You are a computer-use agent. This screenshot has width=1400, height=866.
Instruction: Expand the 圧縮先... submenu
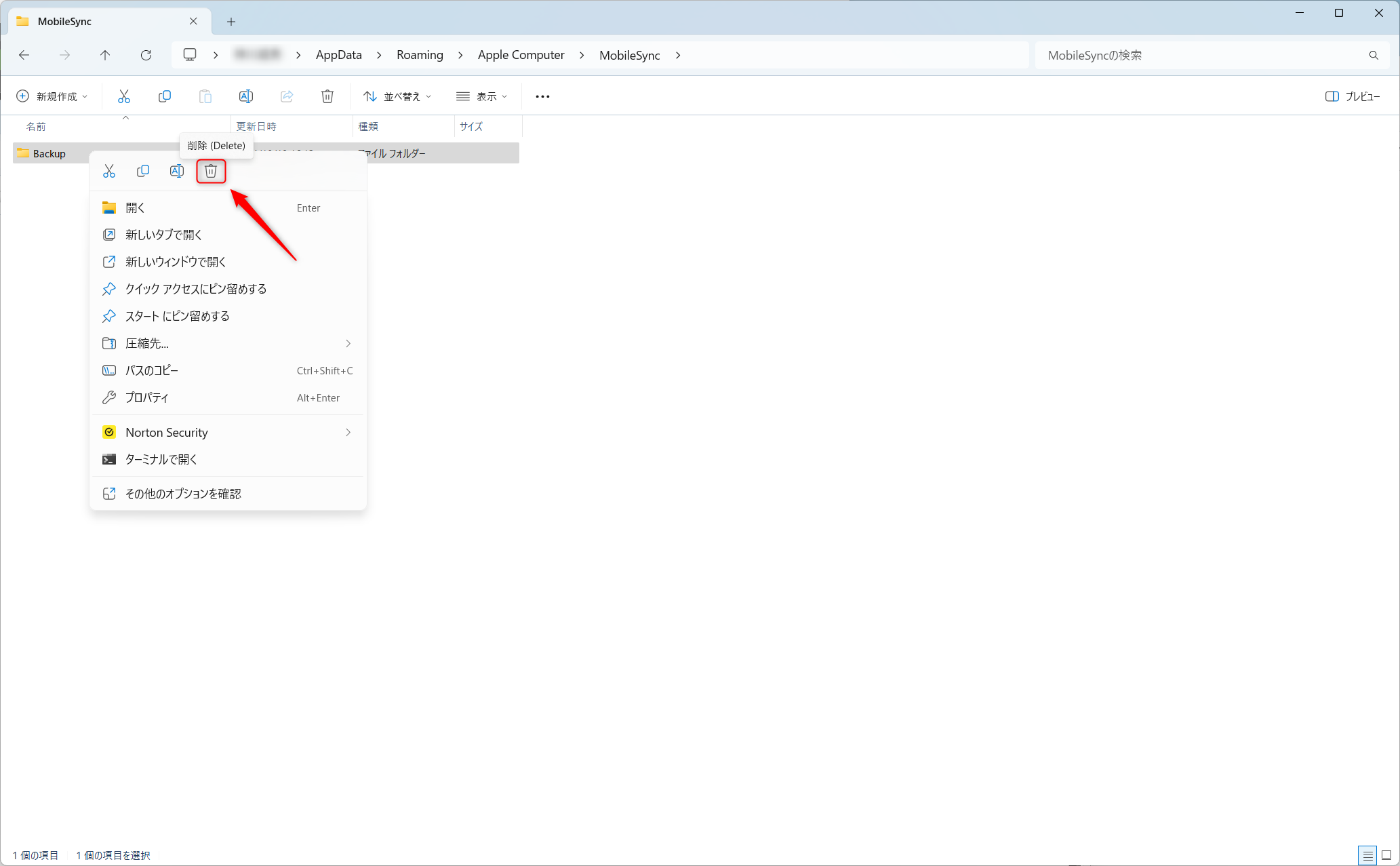pyautogui.click(x=348, y=344)
